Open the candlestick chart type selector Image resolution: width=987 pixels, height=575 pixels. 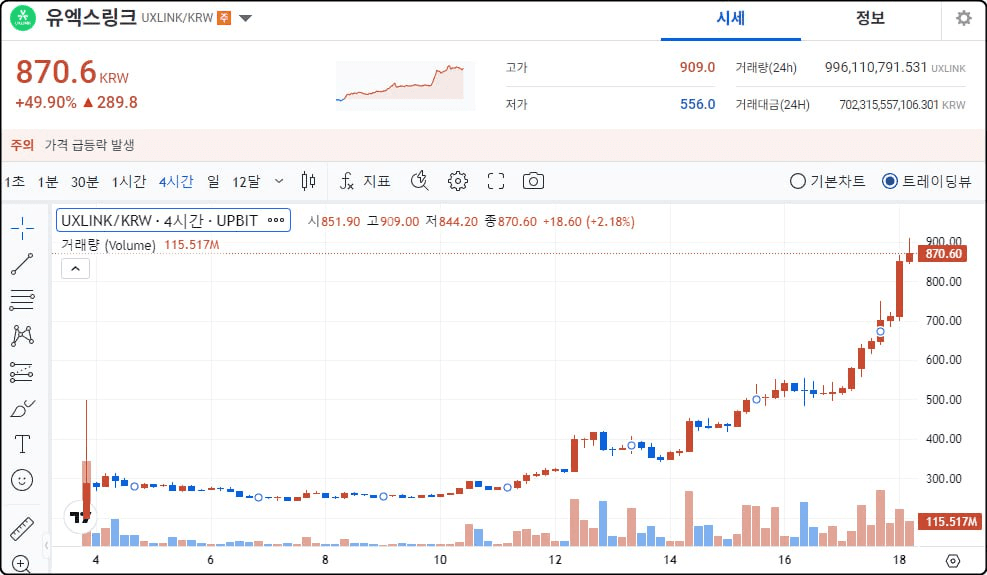[308, 181]
